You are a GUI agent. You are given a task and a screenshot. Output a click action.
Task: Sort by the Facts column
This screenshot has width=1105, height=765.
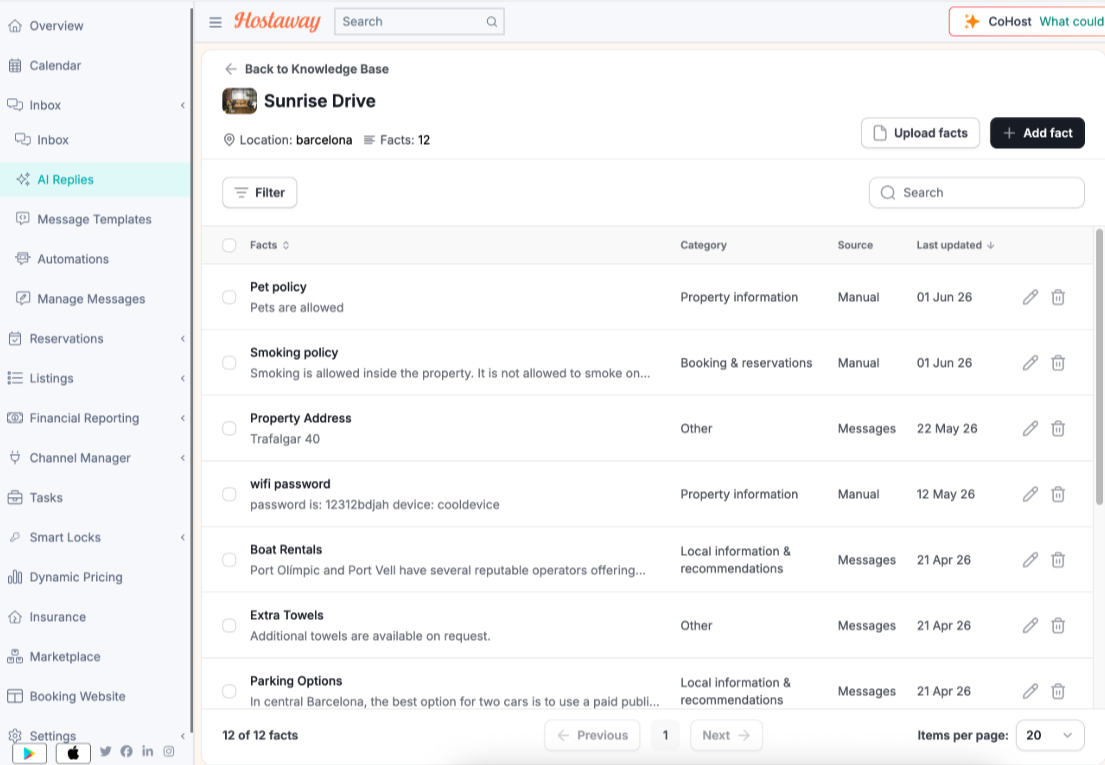[x=269, y=245]
